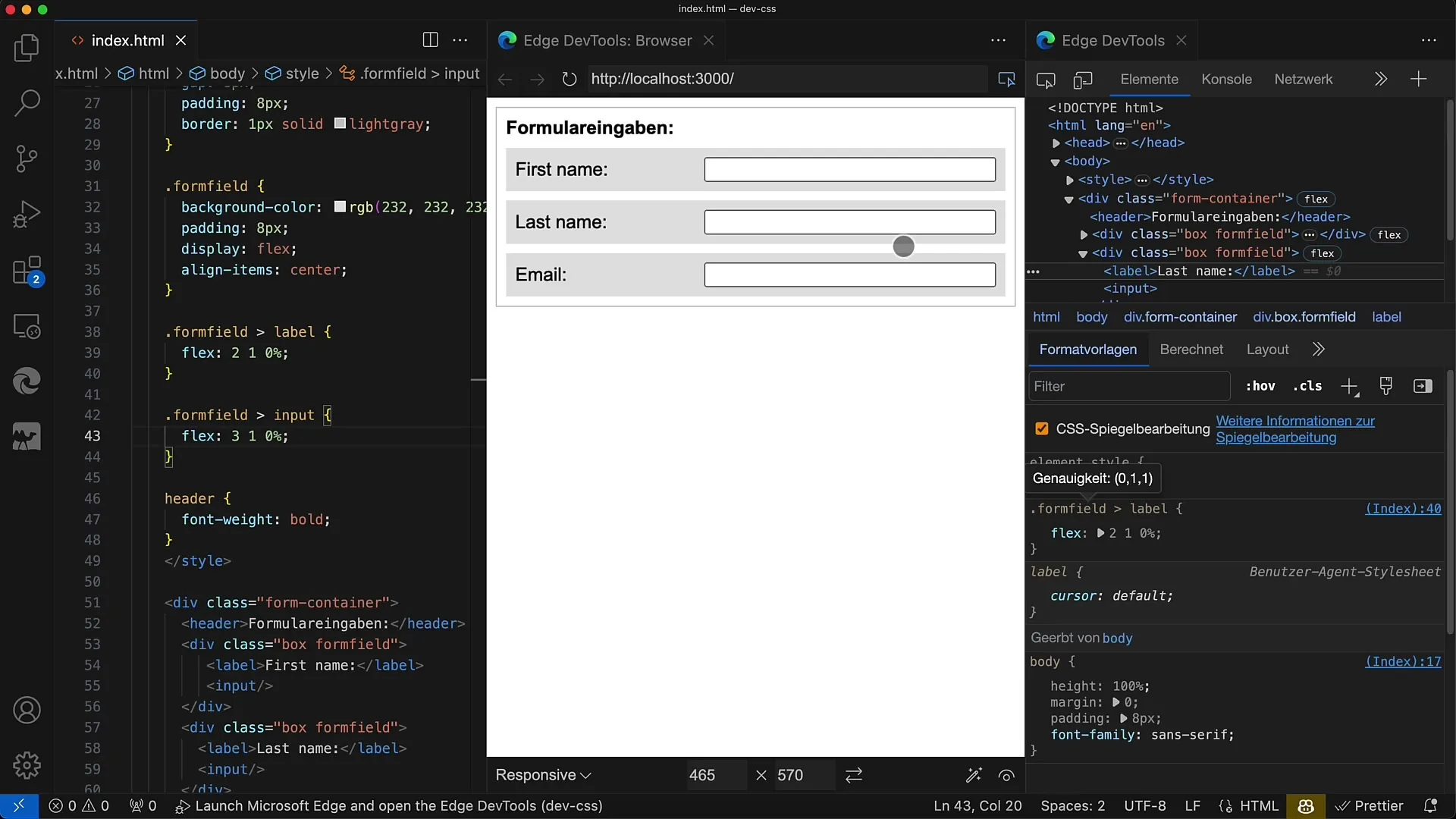Select the Edge DevTools: Browser editor tab
1456x819 pixels.
(607, 40)
